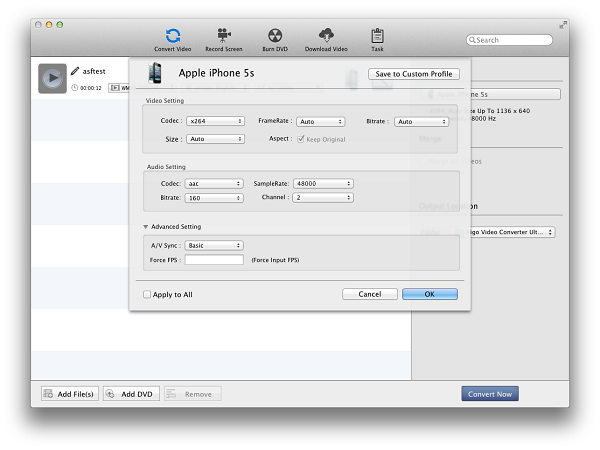The height and width of the screenshot is (450, 600).
Task: Click the Video Setting section label
Action: [165, 101]
